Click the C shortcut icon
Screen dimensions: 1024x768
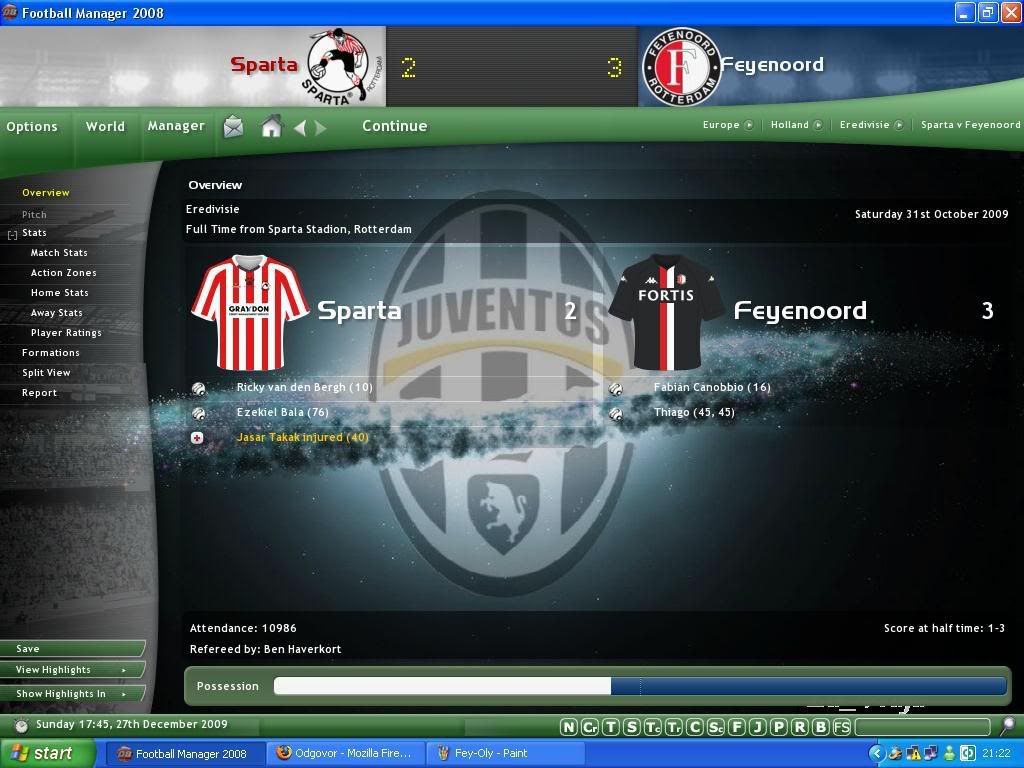click(695, 727)
